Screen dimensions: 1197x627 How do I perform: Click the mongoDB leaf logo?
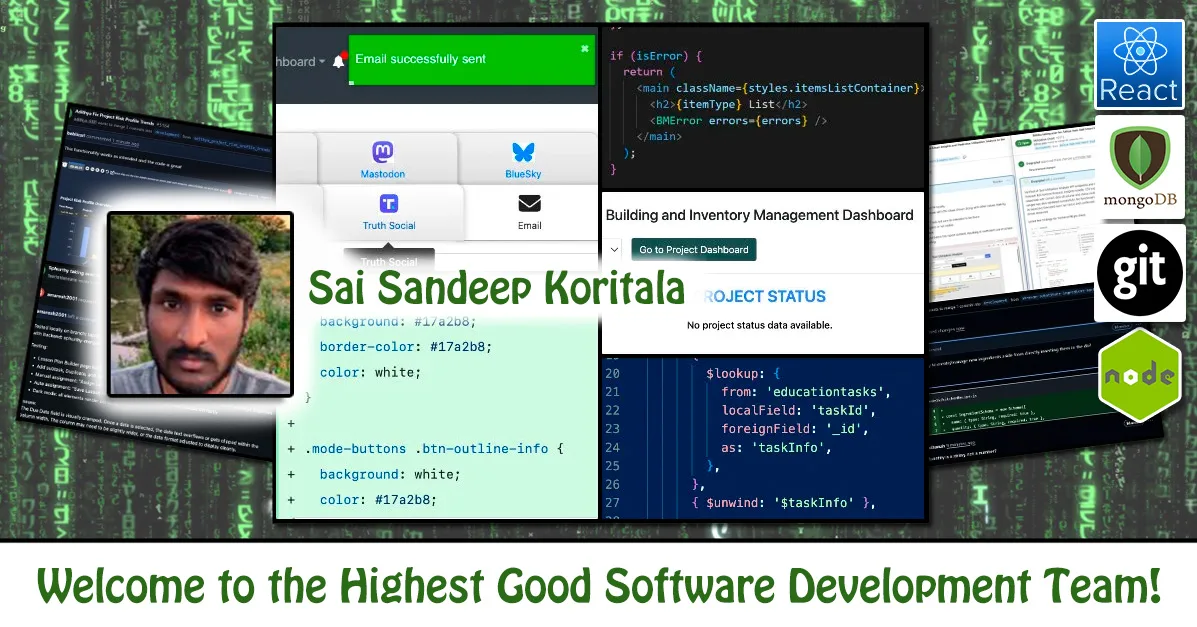1140,166
